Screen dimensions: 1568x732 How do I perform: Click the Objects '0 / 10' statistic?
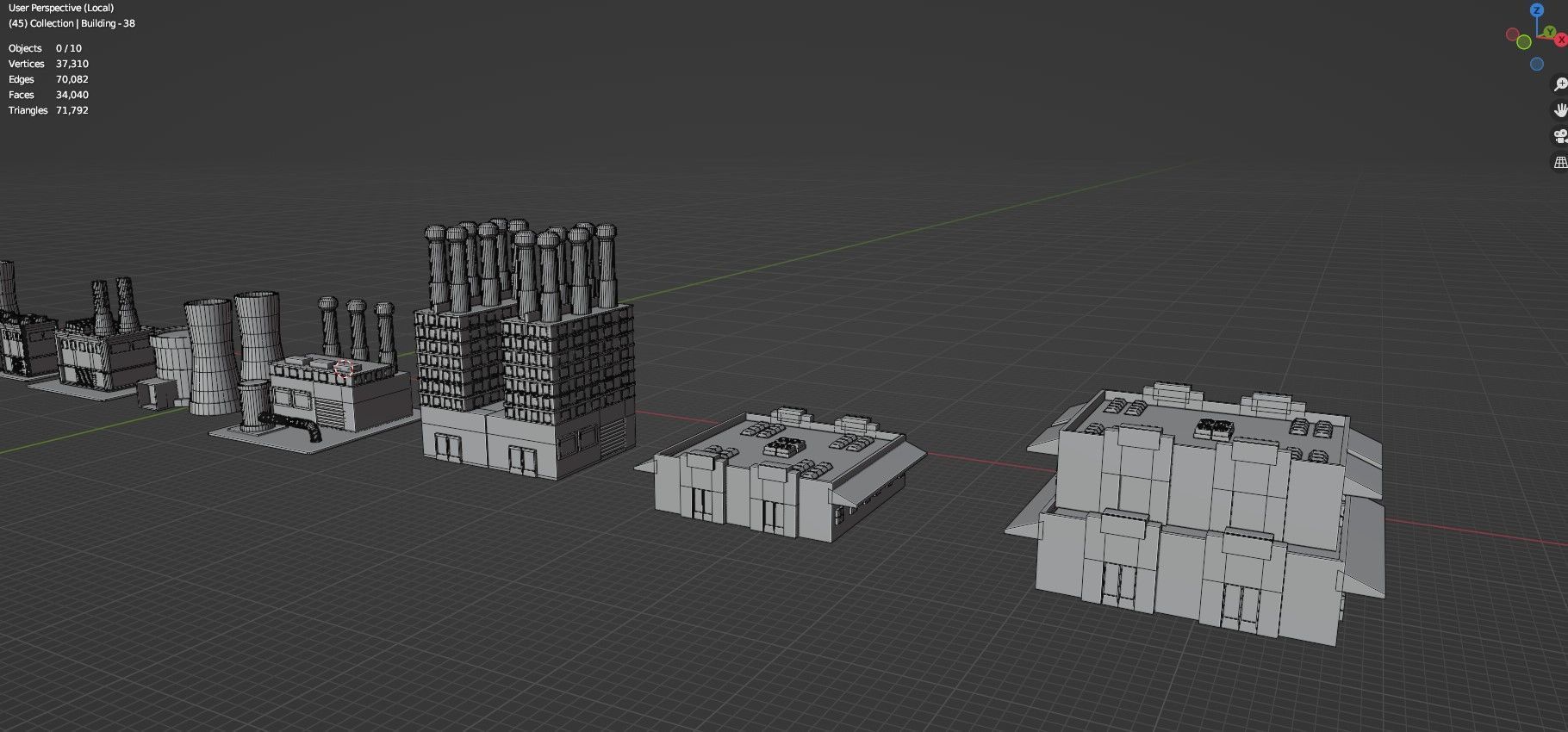click(69, 48)
